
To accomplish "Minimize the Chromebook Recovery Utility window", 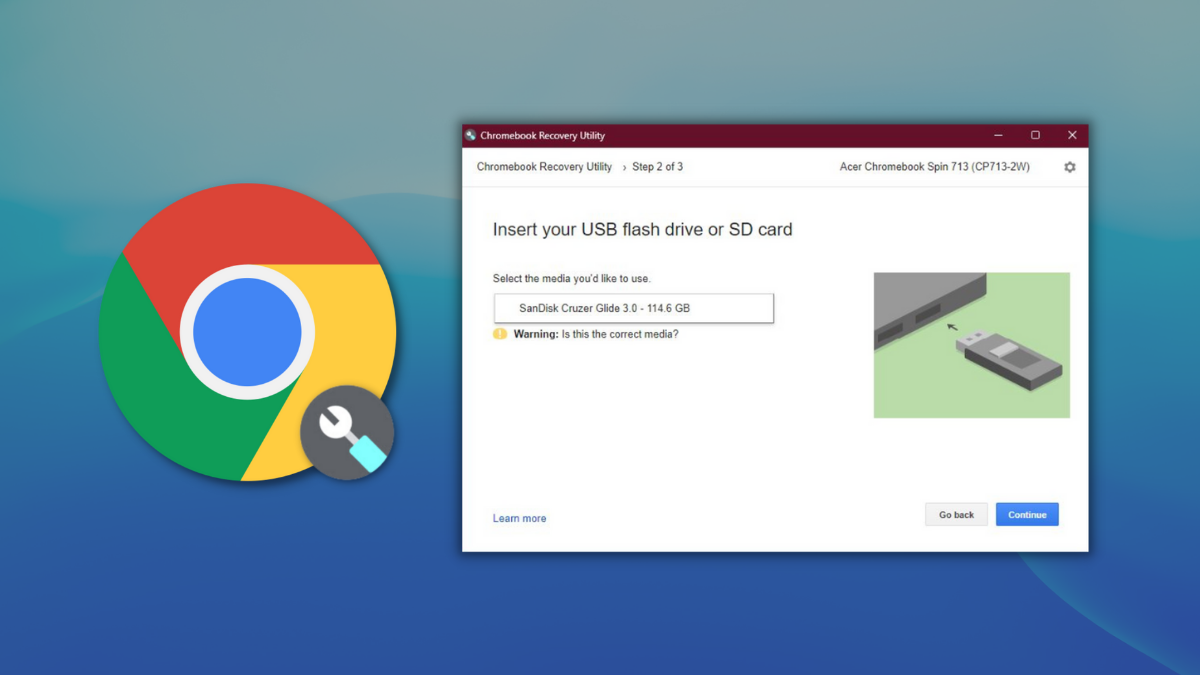I will [x=997, y=135].
